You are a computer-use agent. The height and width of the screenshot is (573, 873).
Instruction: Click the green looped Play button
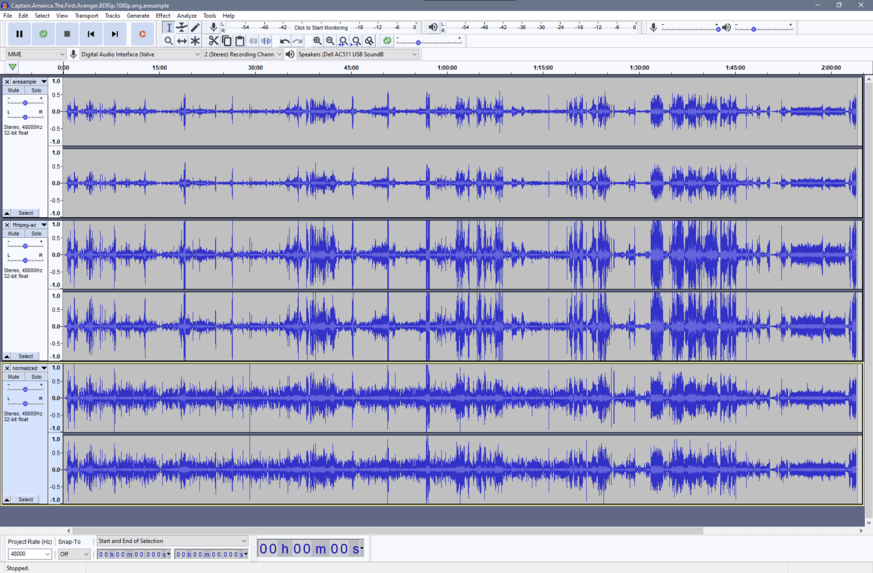pos(43,34)
